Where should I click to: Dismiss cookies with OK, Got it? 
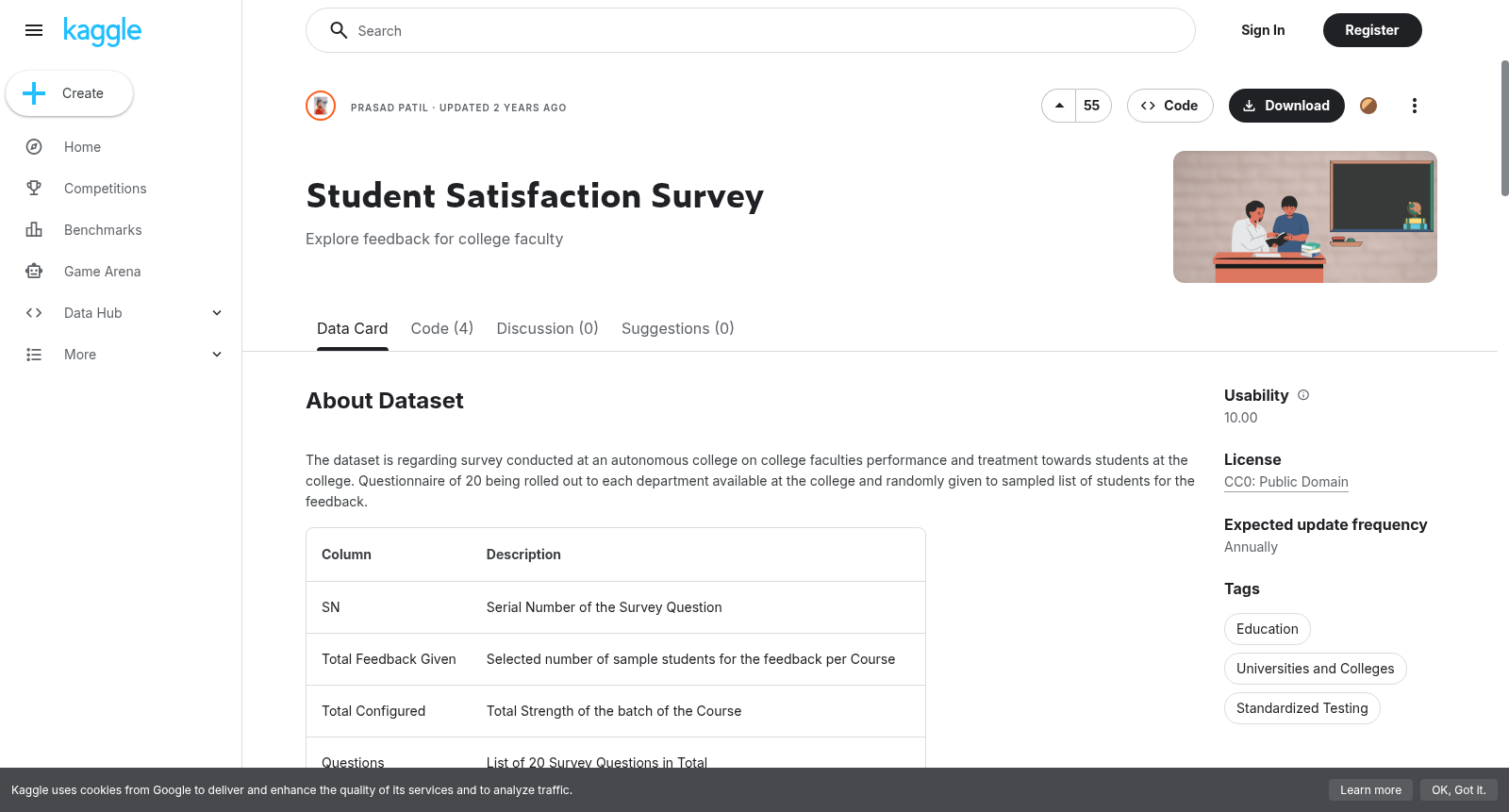(x=1459, y=790)
